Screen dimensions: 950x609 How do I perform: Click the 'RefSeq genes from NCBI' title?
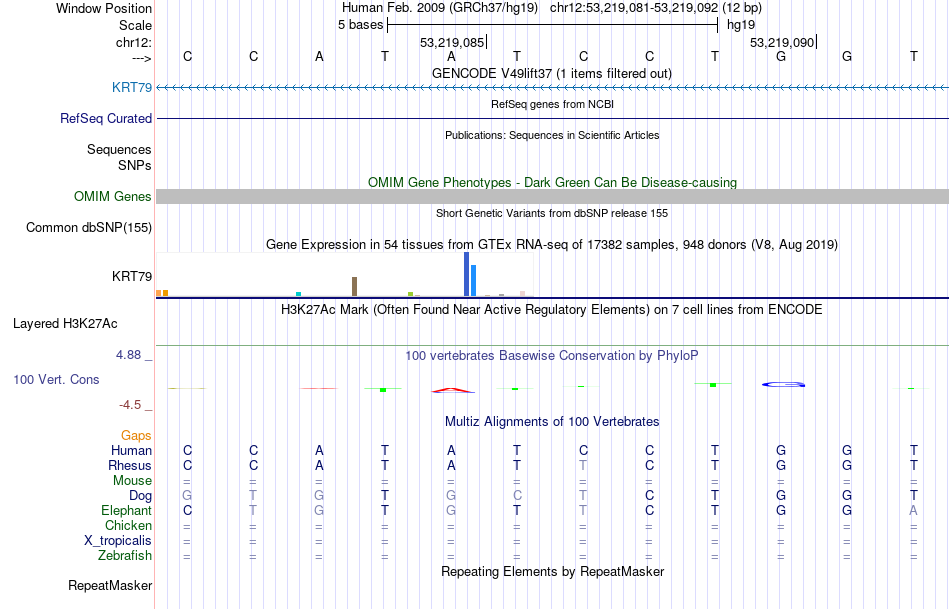coord(552,104)
